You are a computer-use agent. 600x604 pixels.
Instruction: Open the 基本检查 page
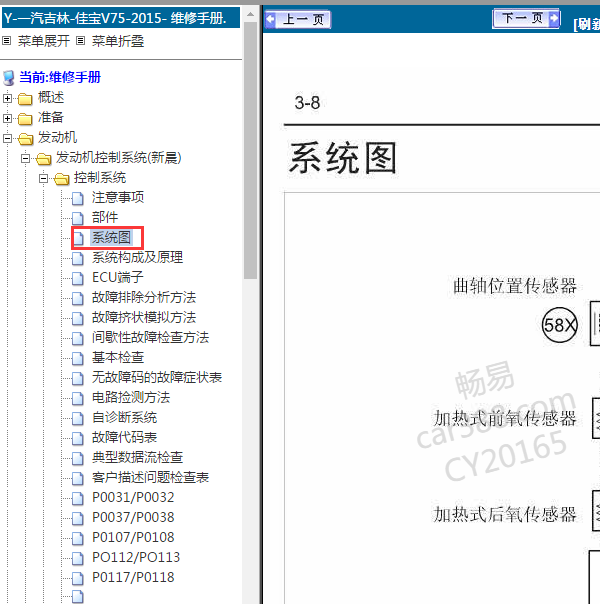click(x=118, y=358)
